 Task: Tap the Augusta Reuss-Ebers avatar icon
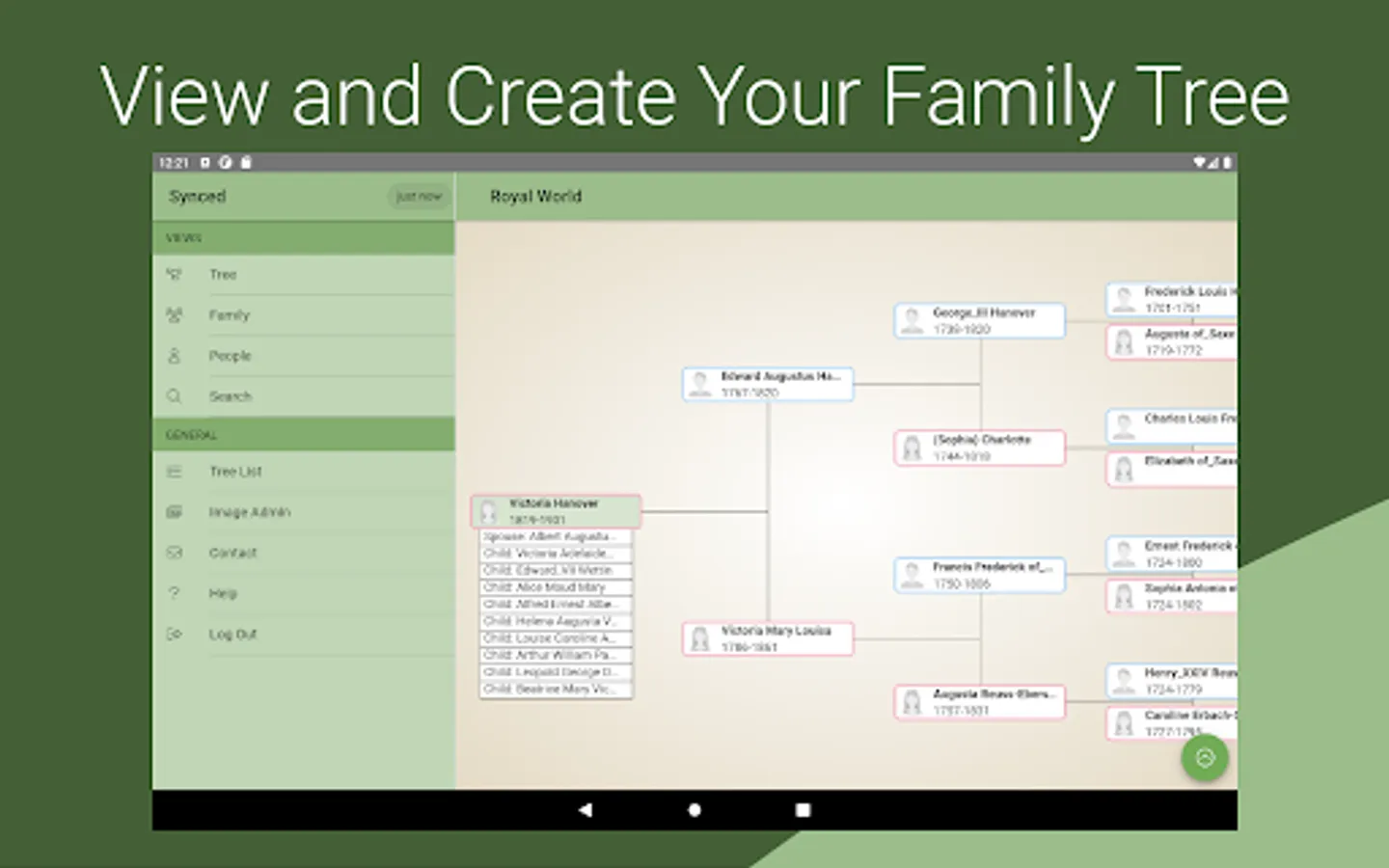[x=912, y=702]
